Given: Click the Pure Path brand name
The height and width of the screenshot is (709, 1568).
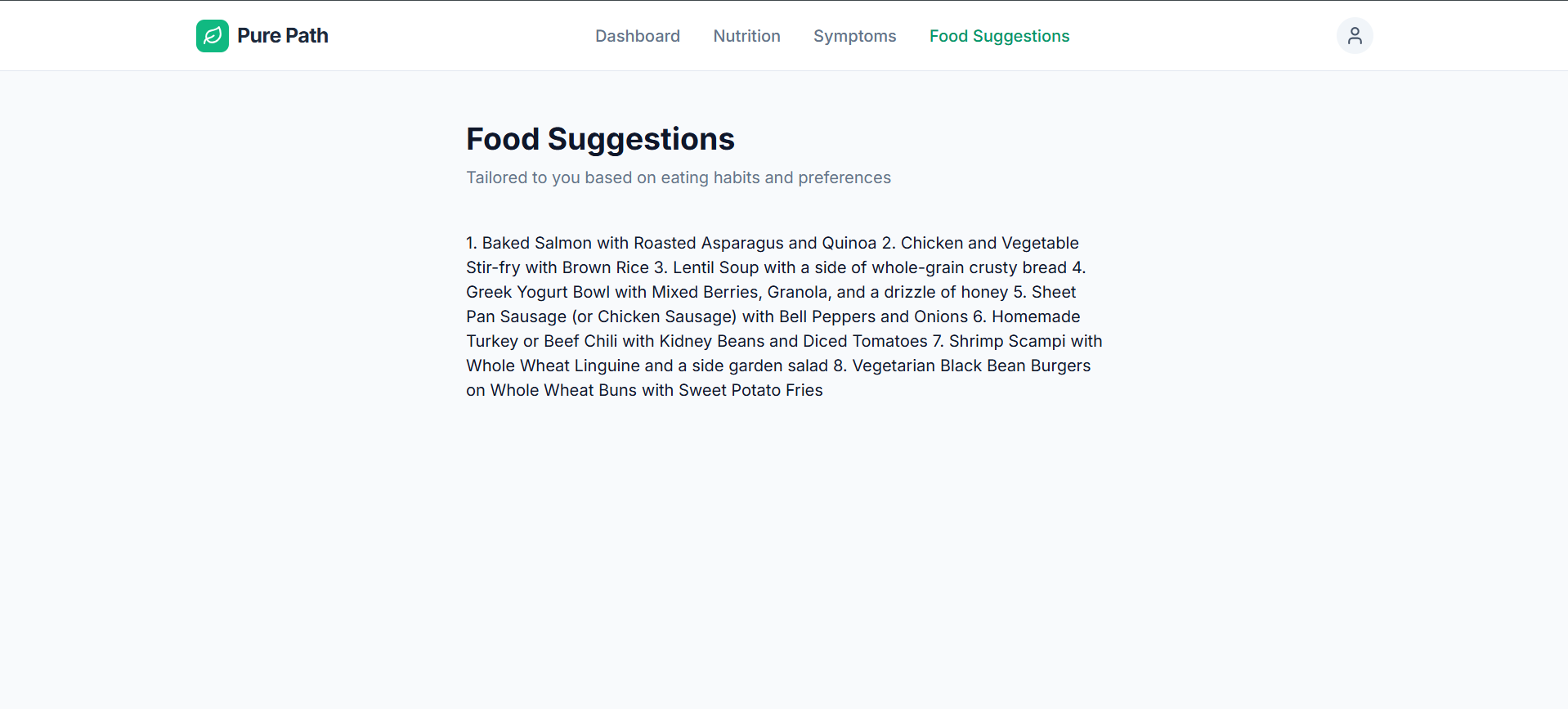Looking at the screenshot, I should click(283, 36).
